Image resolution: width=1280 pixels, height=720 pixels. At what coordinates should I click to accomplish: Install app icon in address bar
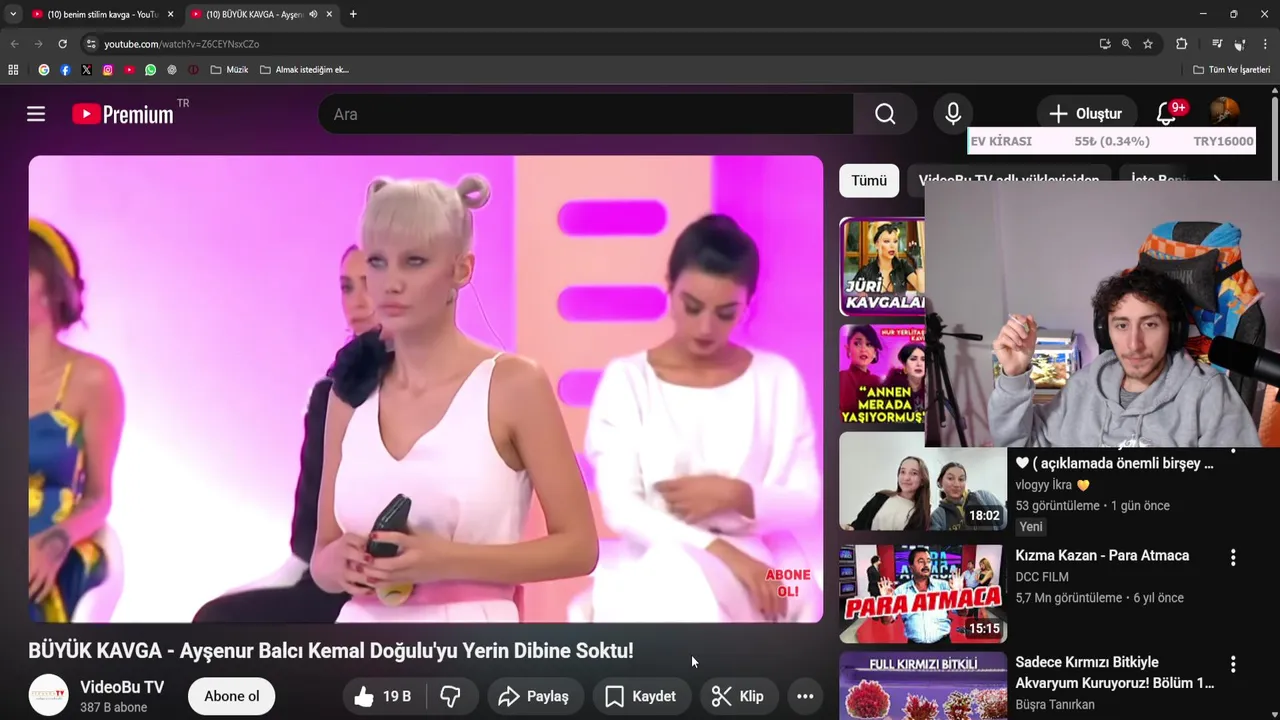coord(1104,44)
